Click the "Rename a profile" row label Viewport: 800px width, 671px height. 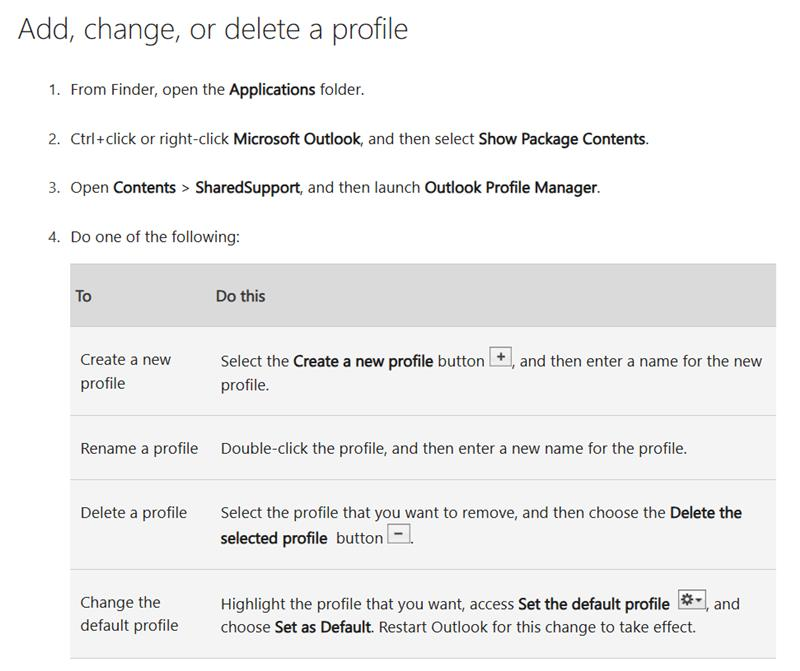139,448
